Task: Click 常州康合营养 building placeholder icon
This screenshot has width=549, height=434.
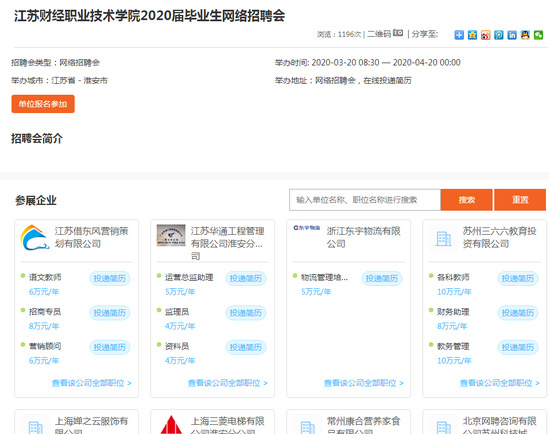Action: (x=307, y=427)
